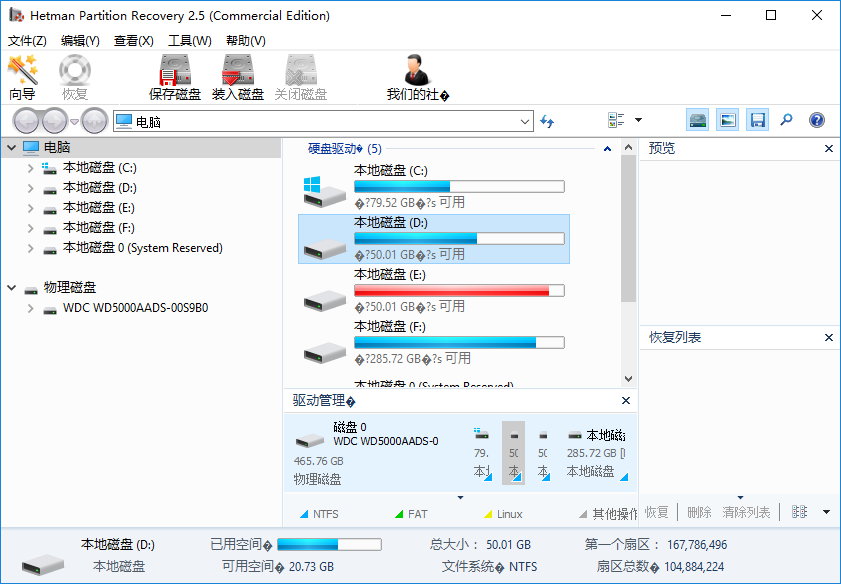Select the F: drive icon in list
841x584 pixels.
pos(324,352)
